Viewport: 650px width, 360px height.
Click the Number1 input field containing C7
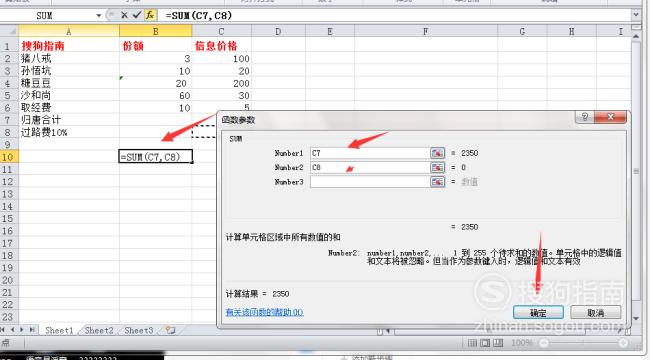pos(370,153)
